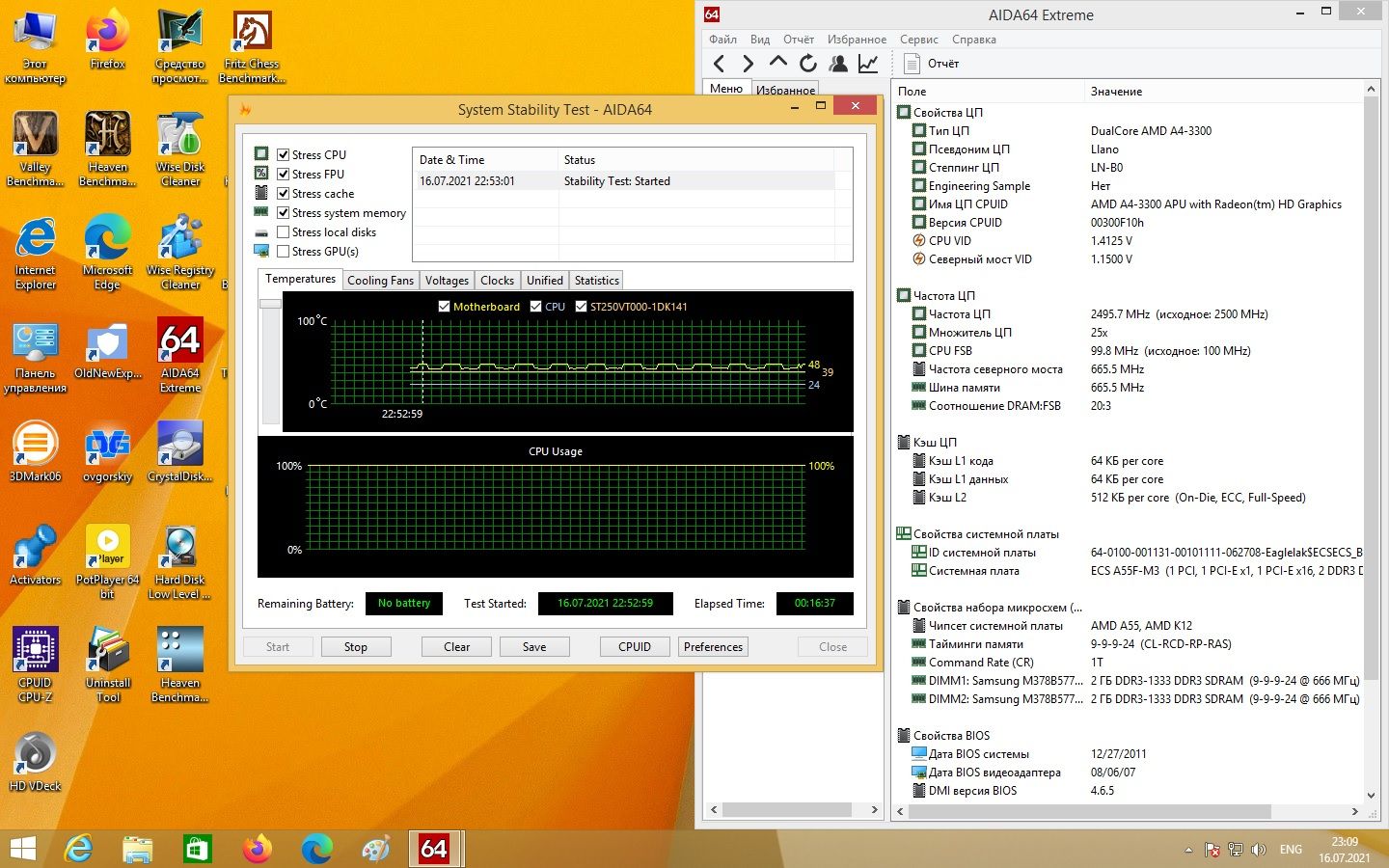Toggle Stress cache checkbox
The image size is (1389, 868).
[284, 193]
